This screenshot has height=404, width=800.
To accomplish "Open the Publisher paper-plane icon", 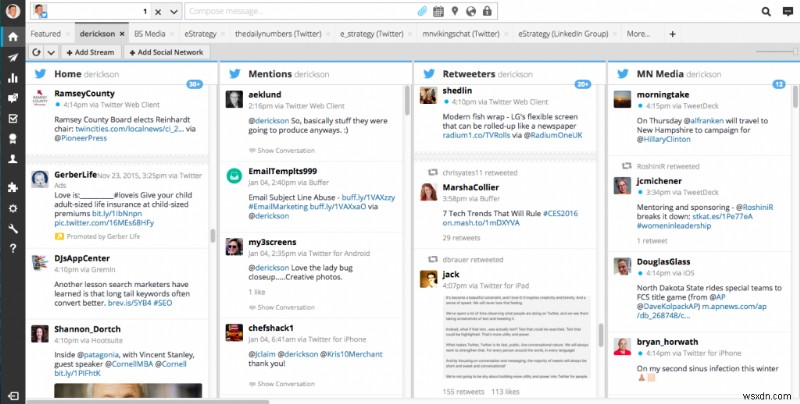I will [13, 58].
